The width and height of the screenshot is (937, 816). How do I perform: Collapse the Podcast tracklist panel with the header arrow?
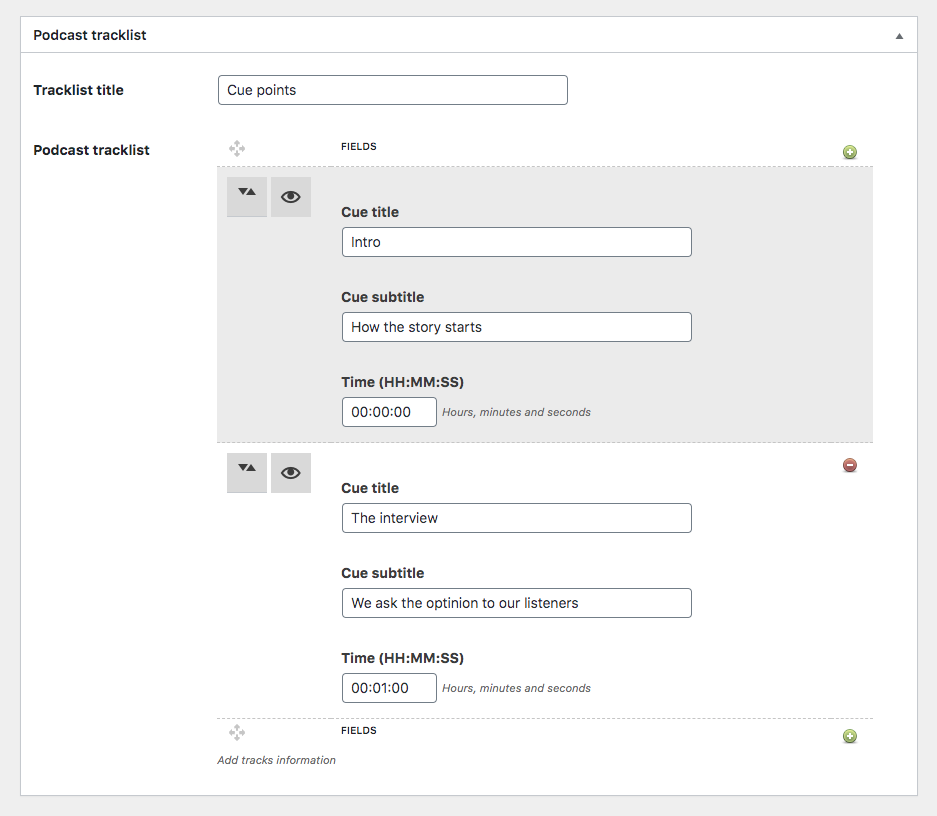(899, 36)
